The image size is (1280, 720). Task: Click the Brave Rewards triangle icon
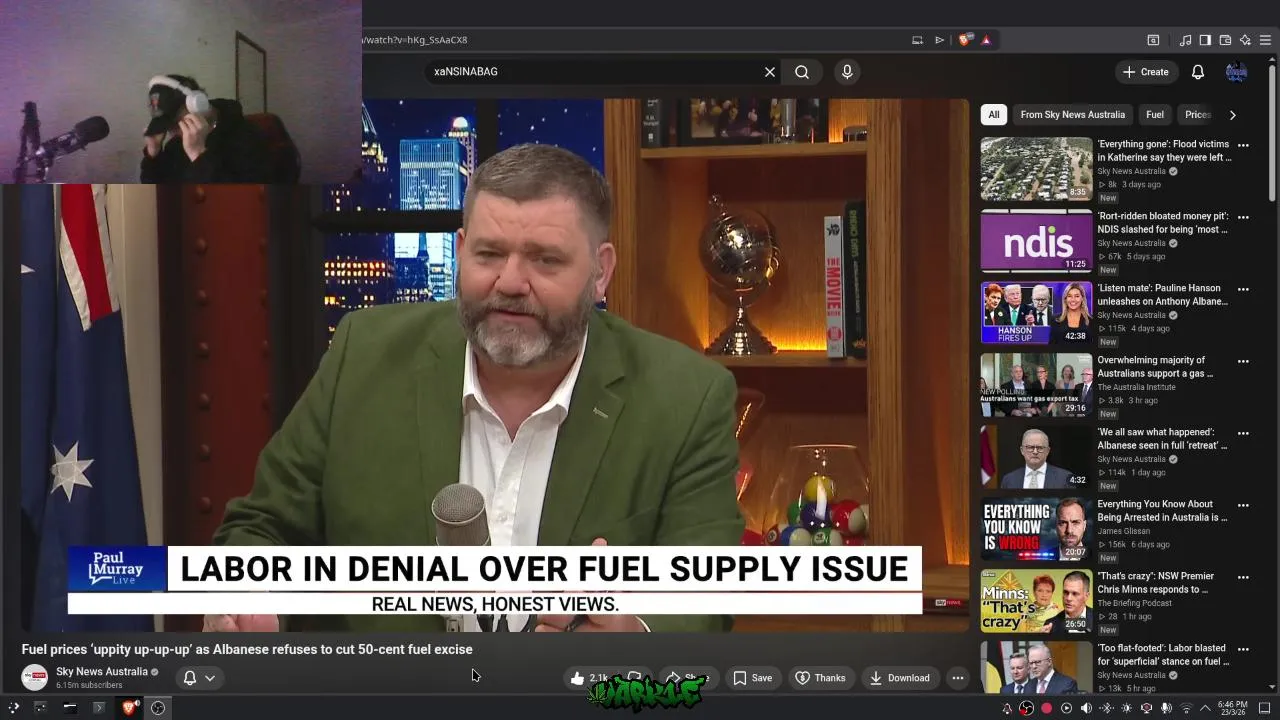(986, 40)
